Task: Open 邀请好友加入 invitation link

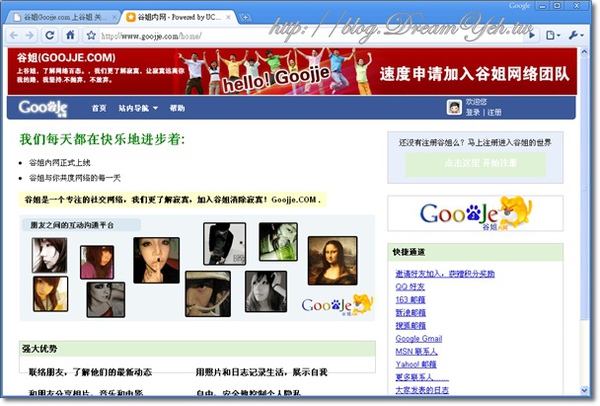Action: click(445, 274)
